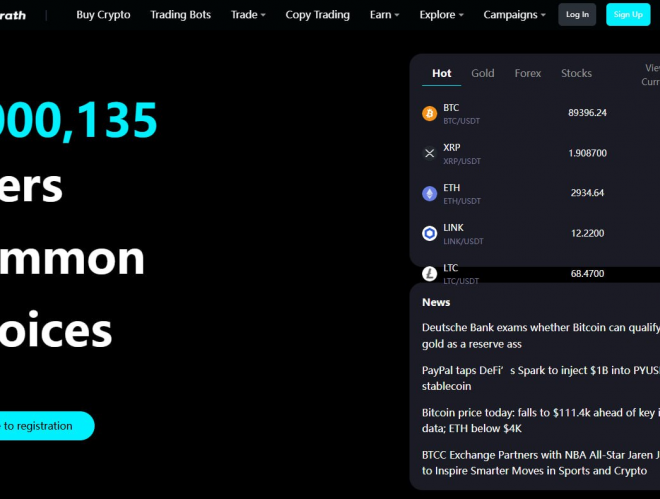
Task: Select the ETH/USDT pair label
Action: [462, 201]
